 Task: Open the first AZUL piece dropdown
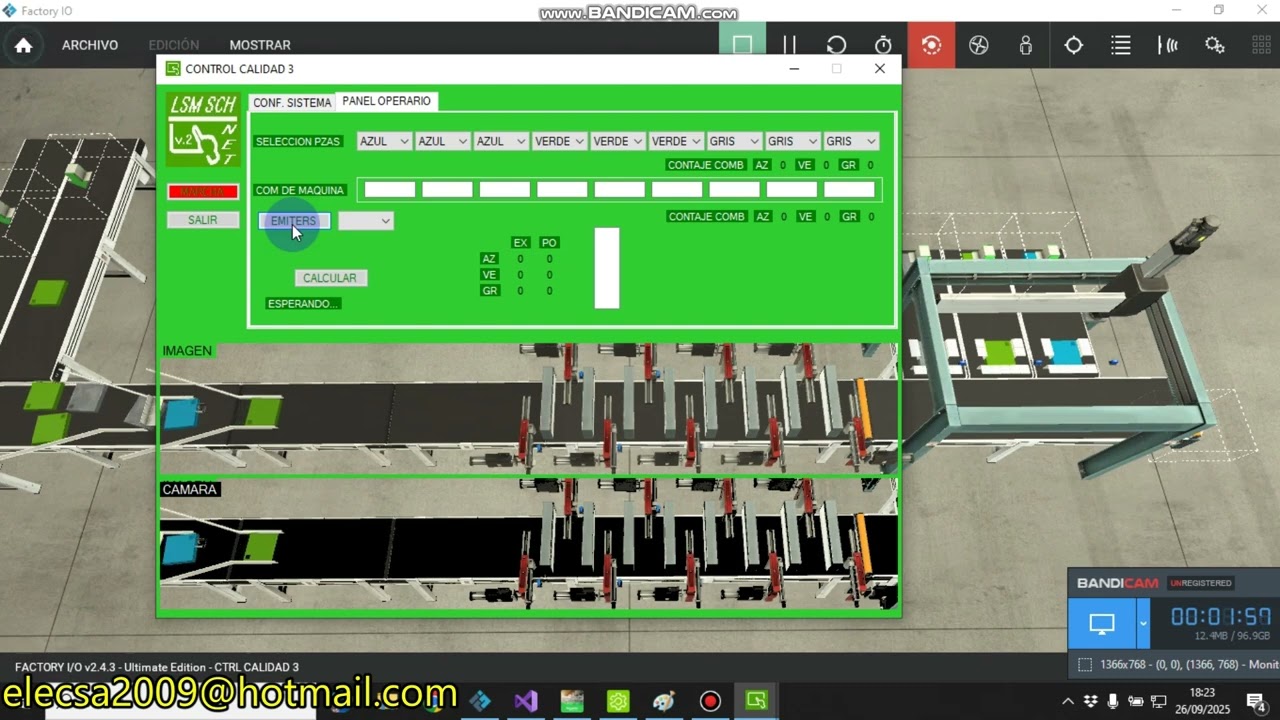click(x=384, y=142)
